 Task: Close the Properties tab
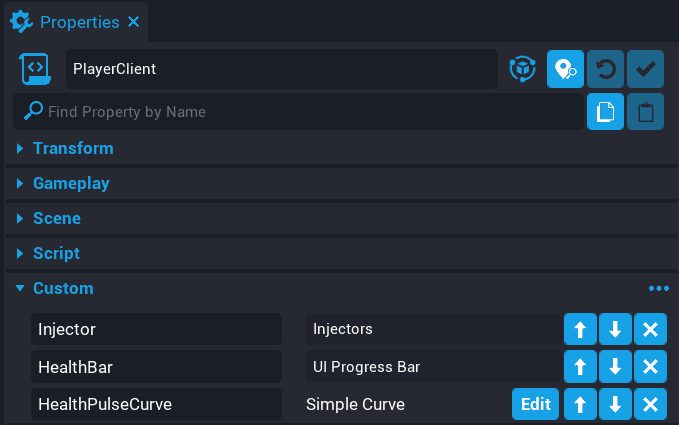[134, 22]
